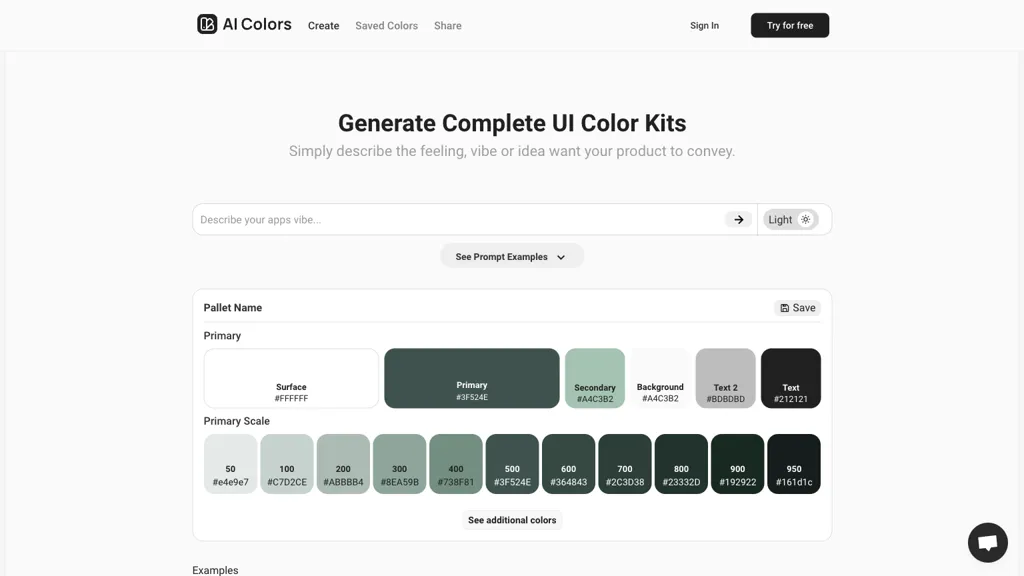
Task: Click the AI Colors logo icon
Action: click(x=207, y=24)
